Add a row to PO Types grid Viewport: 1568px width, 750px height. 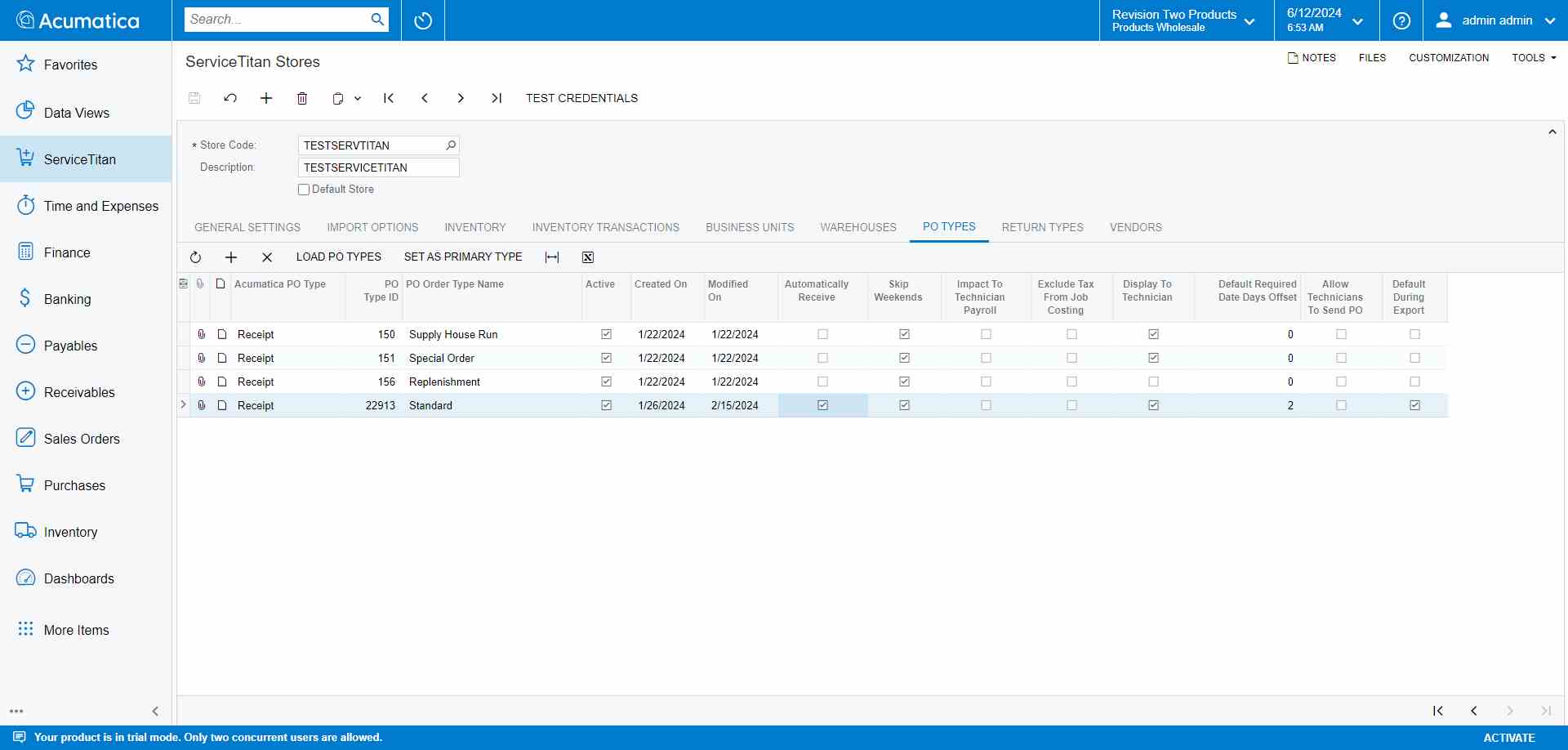point(231,257)
